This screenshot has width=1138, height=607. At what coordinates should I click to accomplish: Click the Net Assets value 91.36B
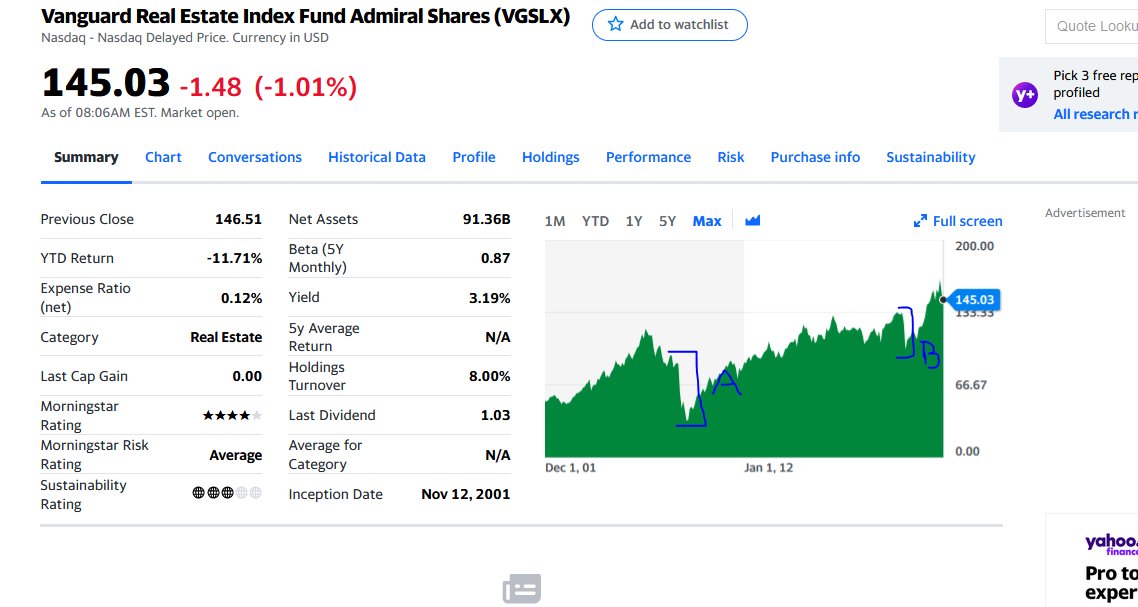pyautogui.click(x=486, y=219)
